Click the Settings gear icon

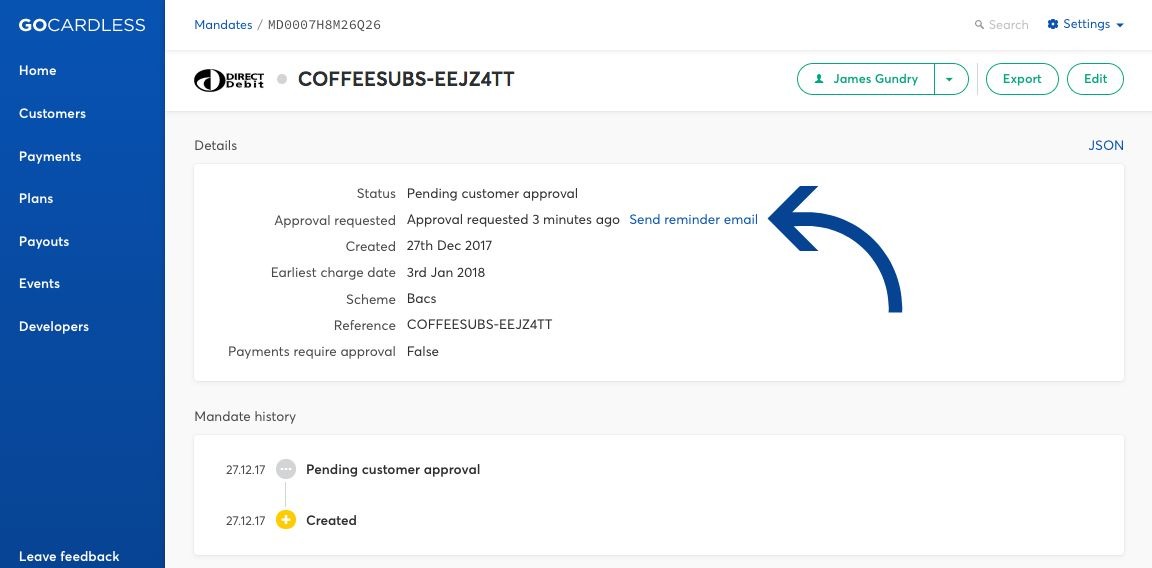pyautogui.click(x=1053, y=24)
